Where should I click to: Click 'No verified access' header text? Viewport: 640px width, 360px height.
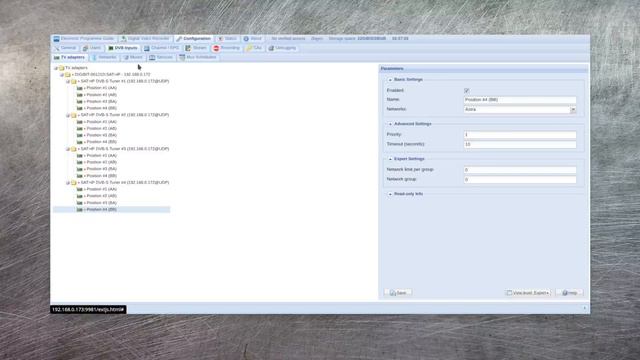pyautogui.click(x=288, y=38)
